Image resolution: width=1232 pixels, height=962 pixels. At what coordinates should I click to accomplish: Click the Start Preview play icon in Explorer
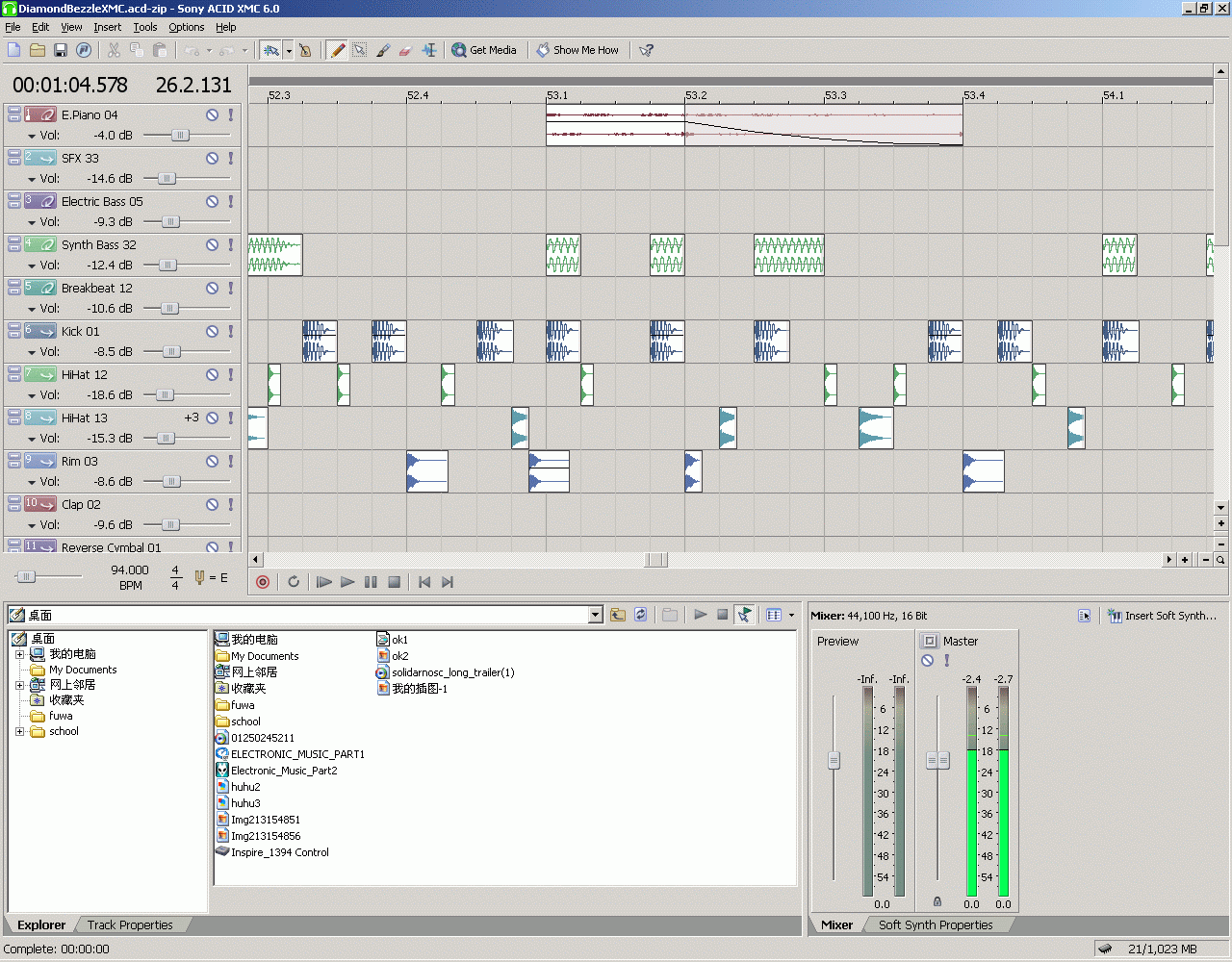pos(701,615)
